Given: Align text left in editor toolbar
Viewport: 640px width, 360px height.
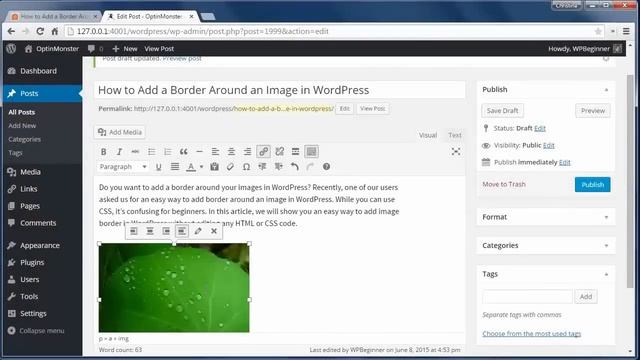Looking at the screenshot, I should point(215,152).
